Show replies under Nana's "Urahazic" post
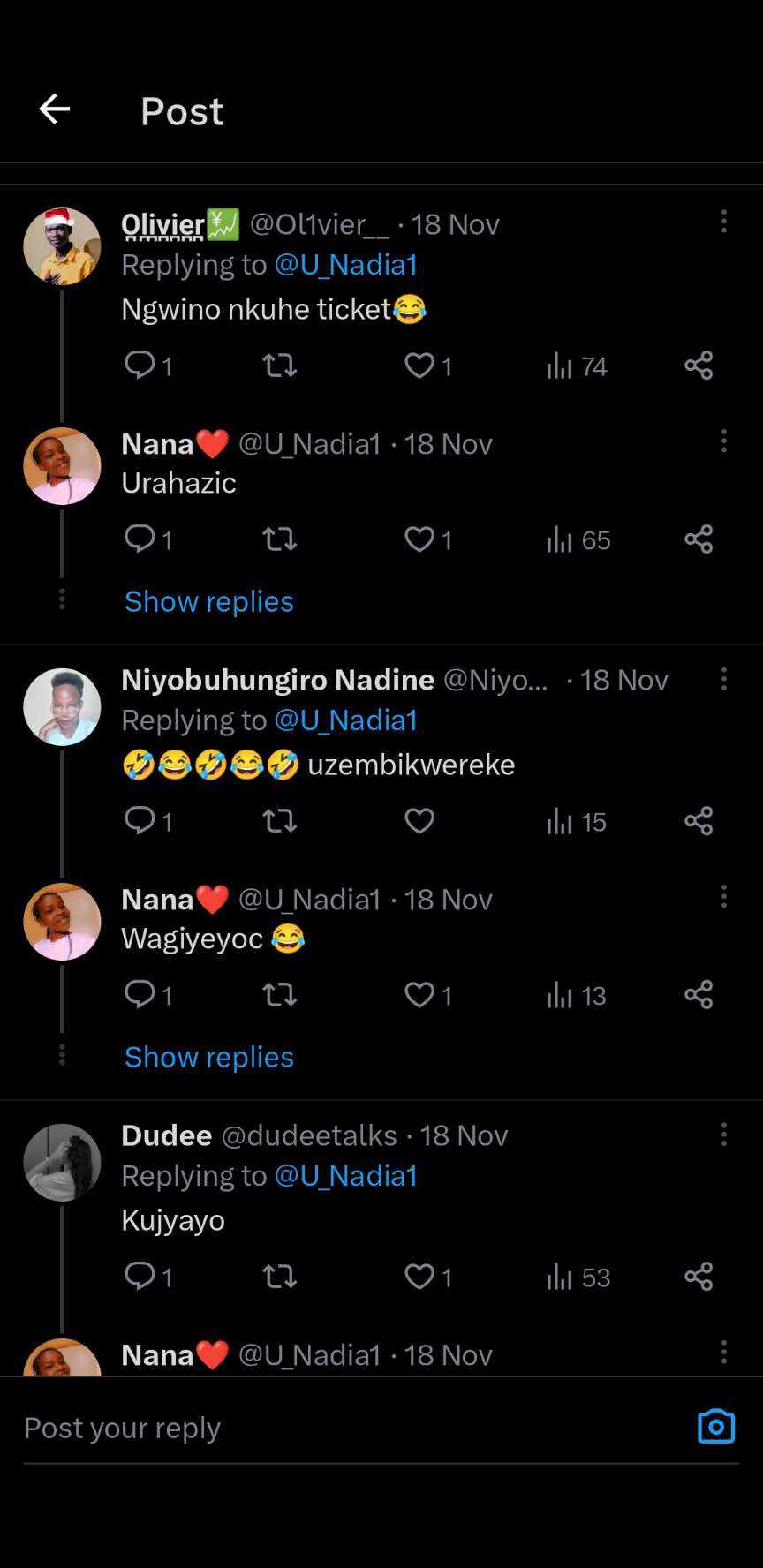Viewport: 763px width, 1568px height. (x=209, y=602)
